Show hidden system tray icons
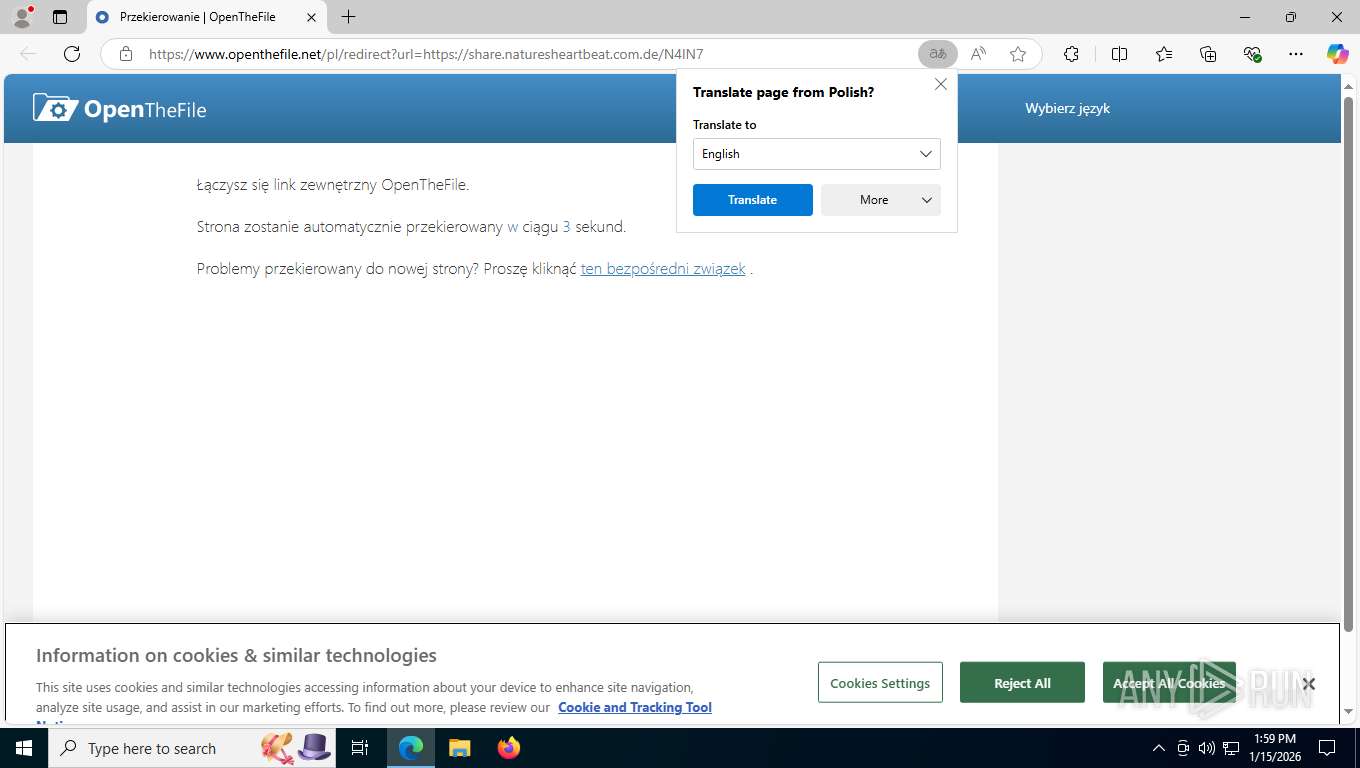The height and width of the screenshot is (768, 1360). 1159,748
